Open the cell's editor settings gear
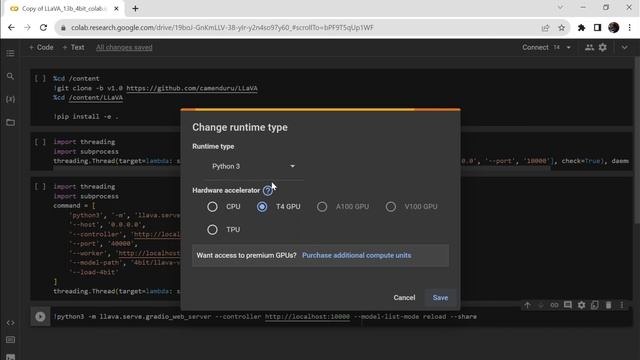The image size is (640, 360). click(581, 305)
